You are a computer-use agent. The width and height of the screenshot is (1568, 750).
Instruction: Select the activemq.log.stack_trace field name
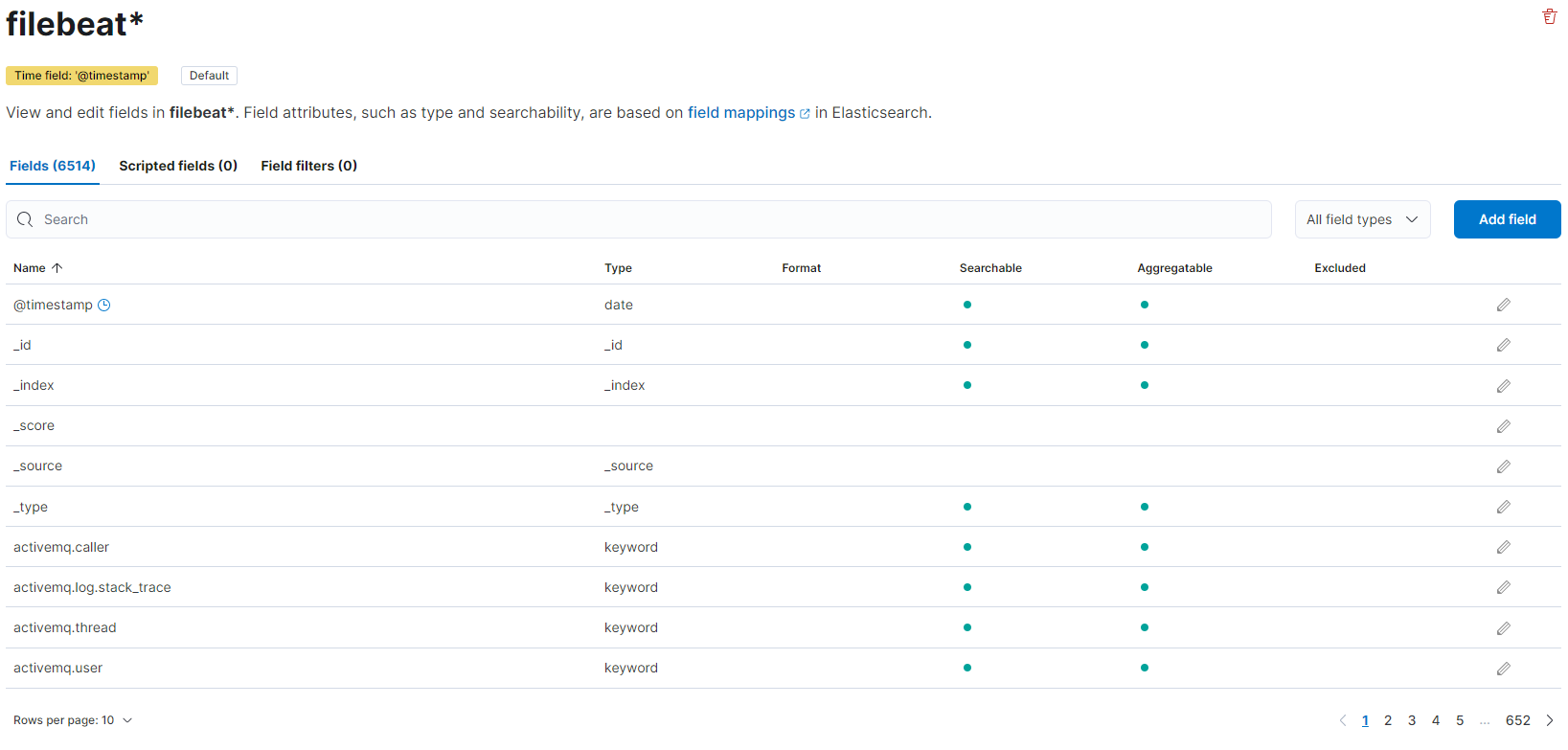click(x=92, y=587)
